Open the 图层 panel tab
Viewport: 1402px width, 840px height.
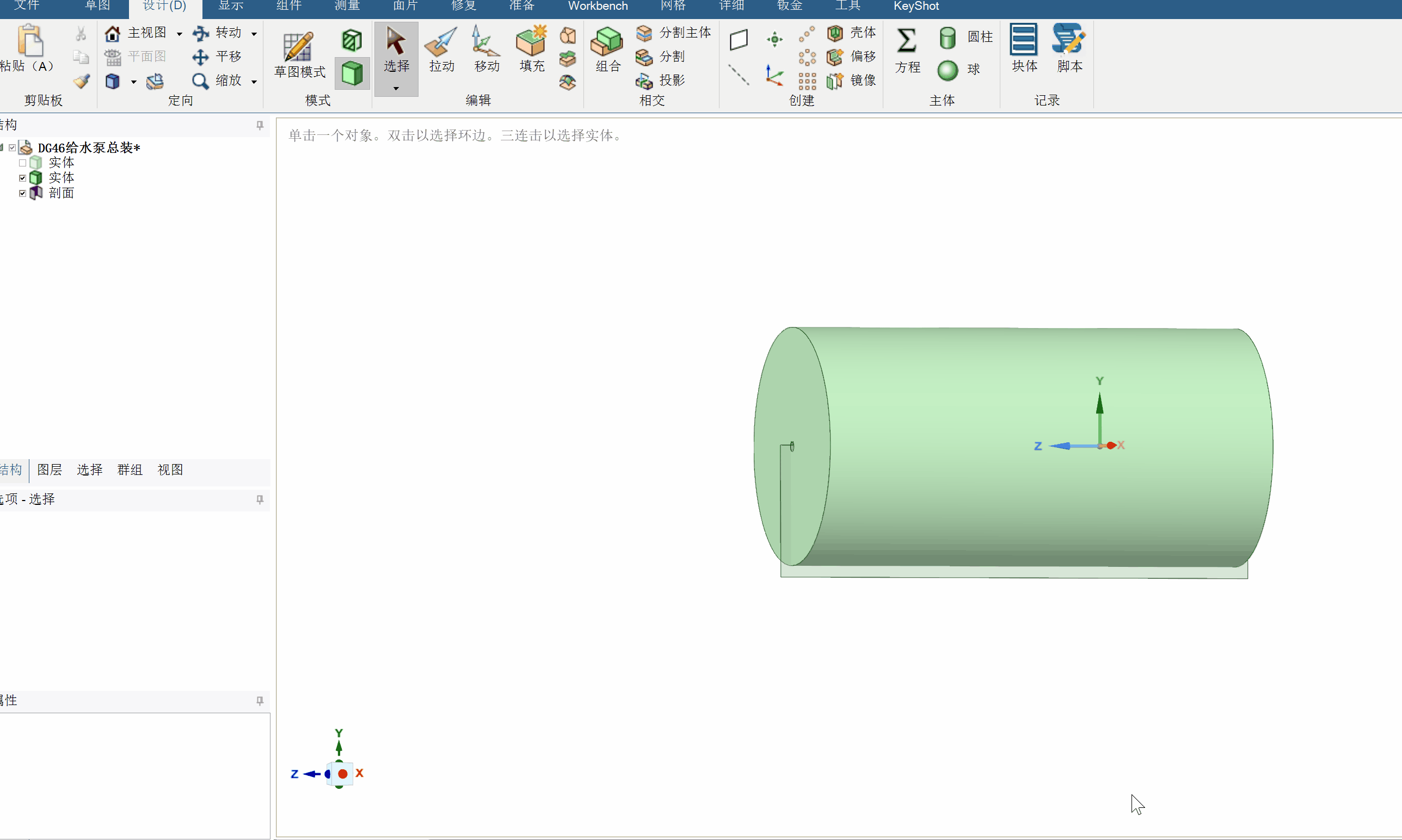click(x=50, y=470)
